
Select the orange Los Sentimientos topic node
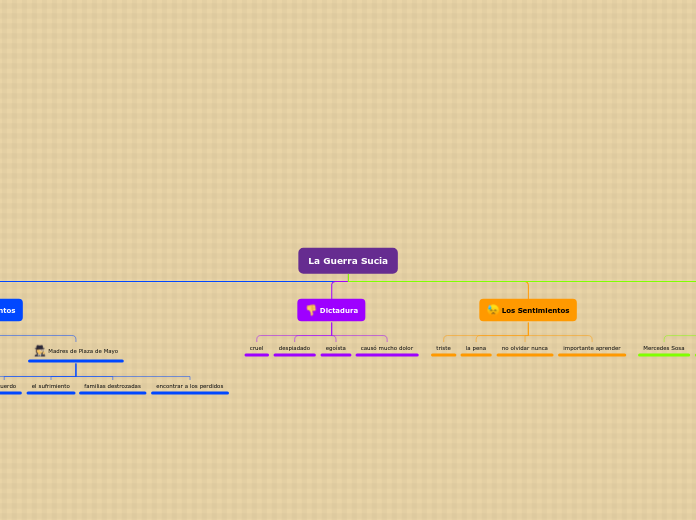pyautogui.click(x=528, y=310)
